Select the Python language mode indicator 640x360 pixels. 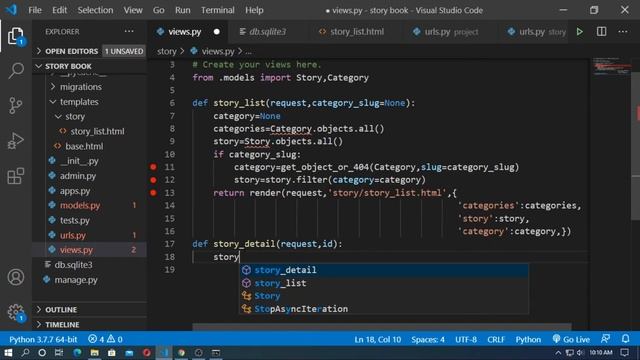[528, 339]
